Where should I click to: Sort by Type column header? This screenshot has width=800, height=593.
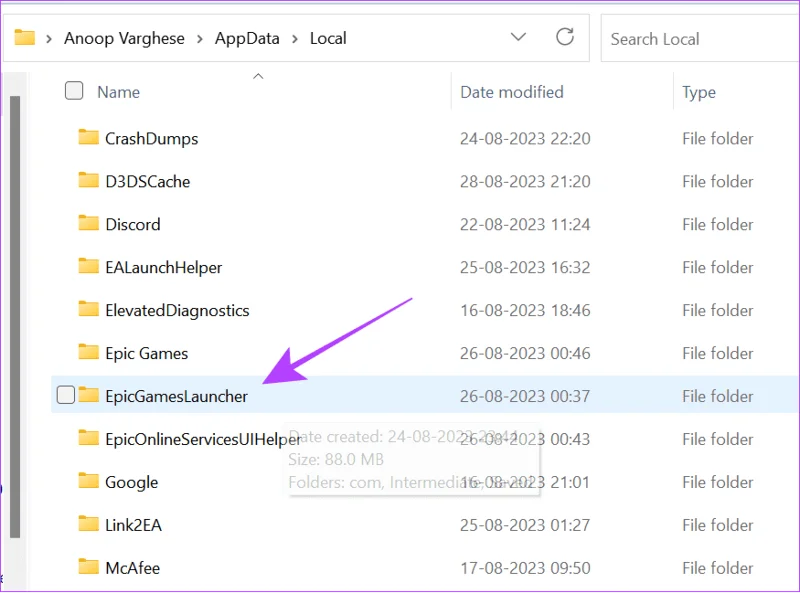tap(699, 93)
